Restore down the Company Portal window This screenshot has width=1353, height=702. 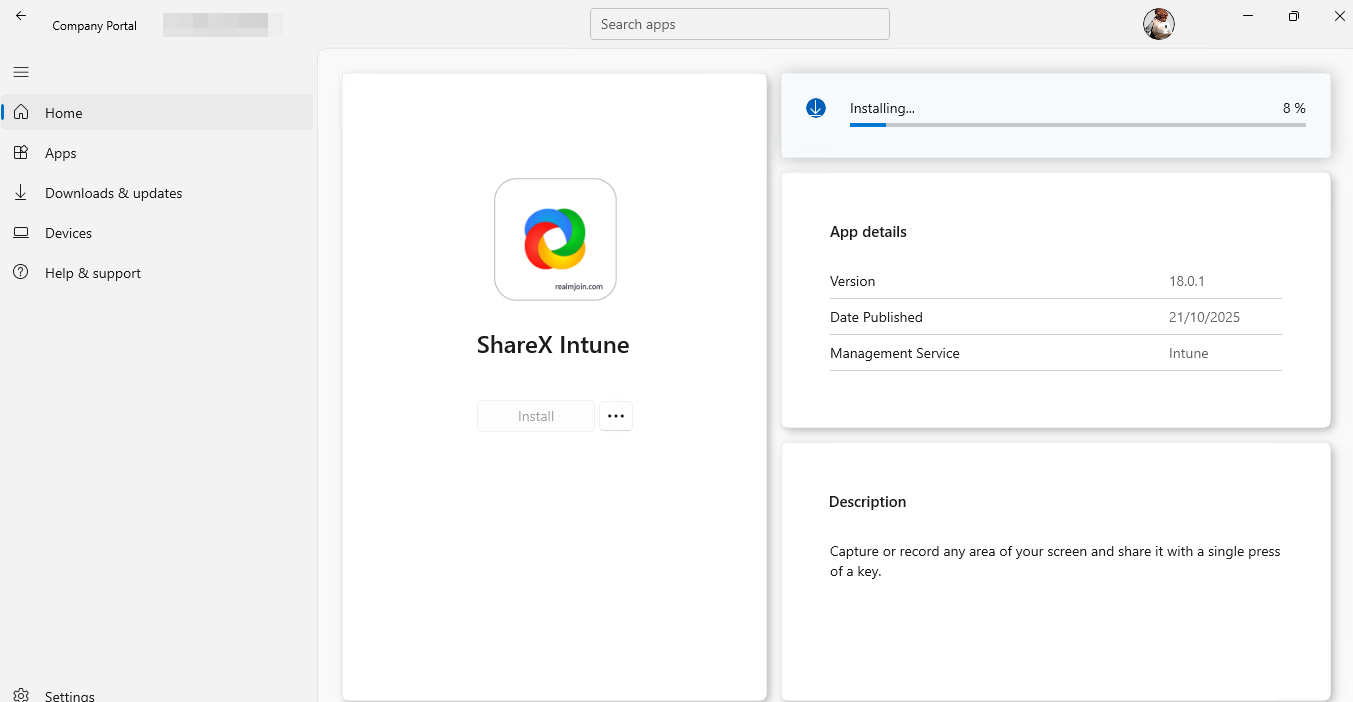pyautogui.click(x=1294, y=16)
